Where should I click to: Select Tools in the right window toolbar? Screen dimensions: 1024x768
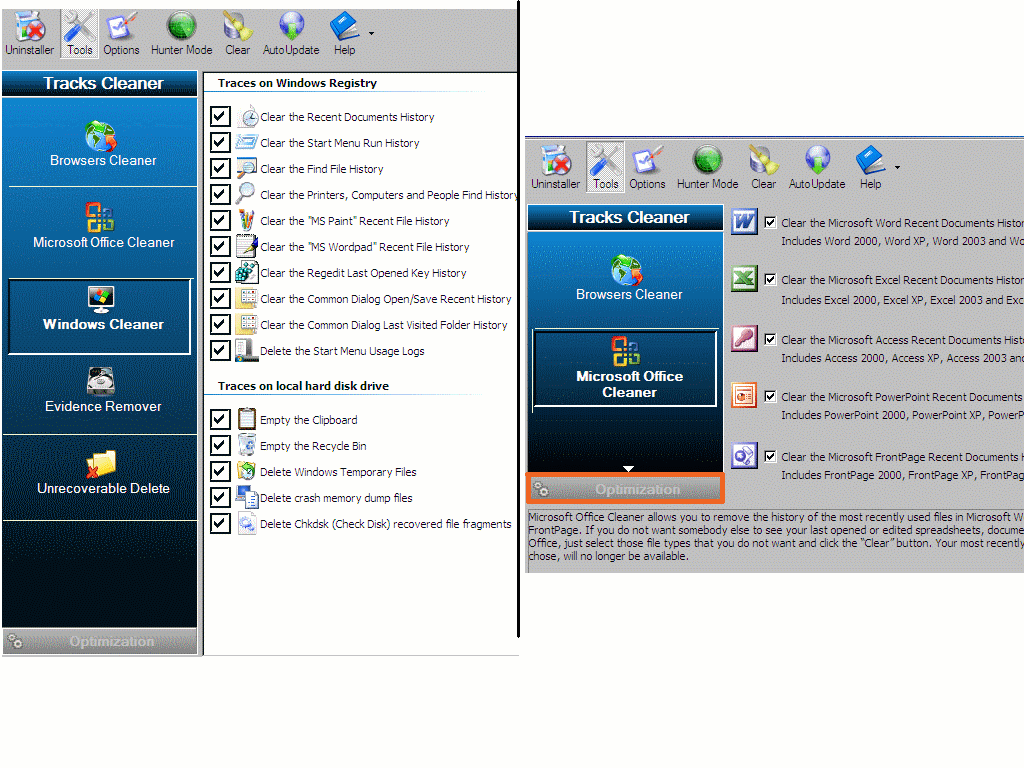(605, 167)
